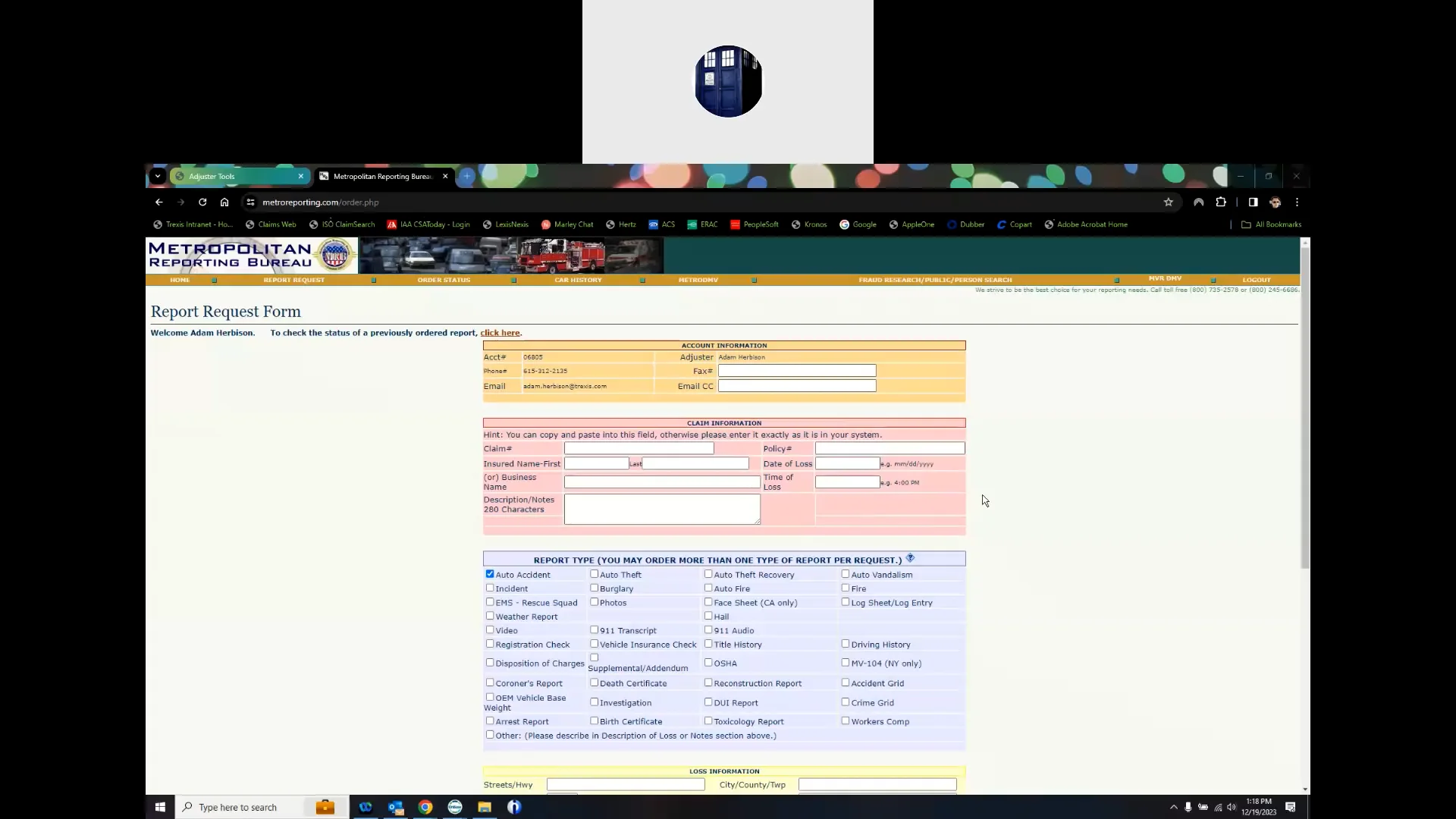Click the browser home icon
The height and width of the screenshot is (819, 1456).
click(x=224, y=202)
